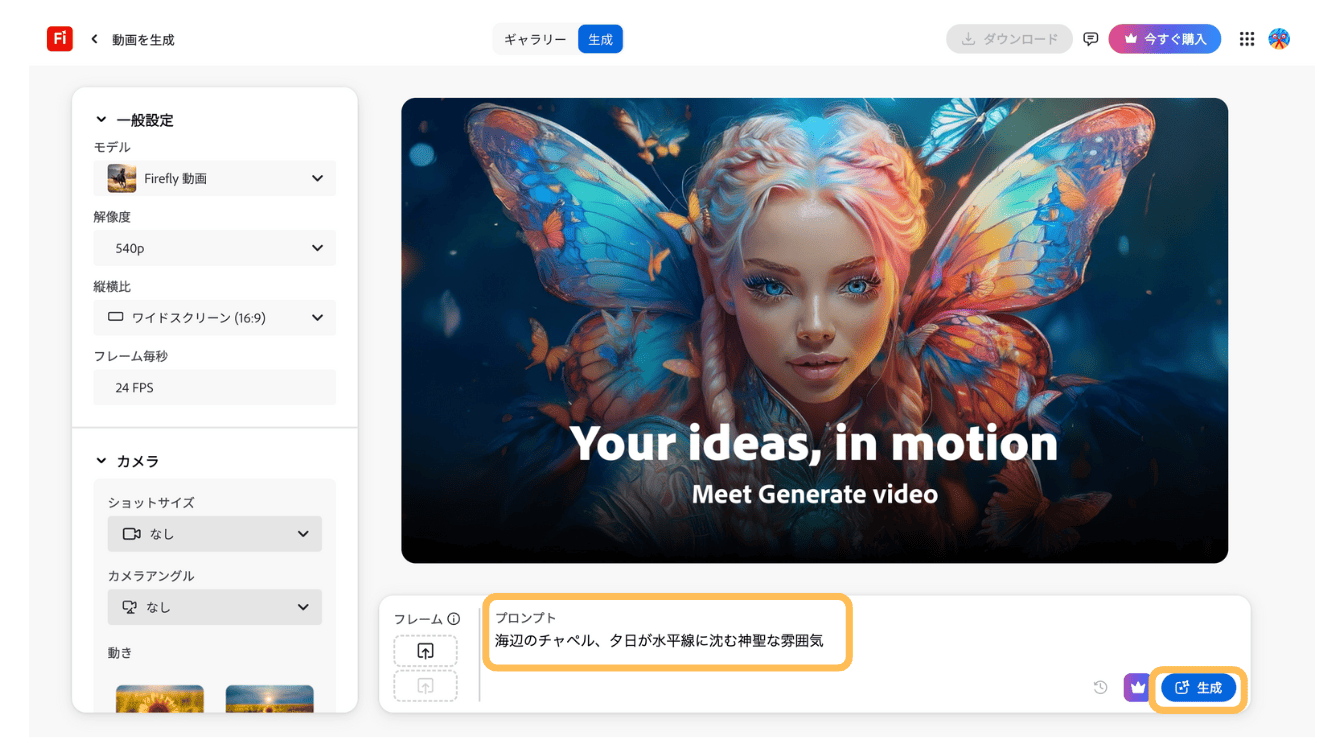Select the 生成 tab at the top
This screenshot has width=1320, height=746.
pos(600,39)
